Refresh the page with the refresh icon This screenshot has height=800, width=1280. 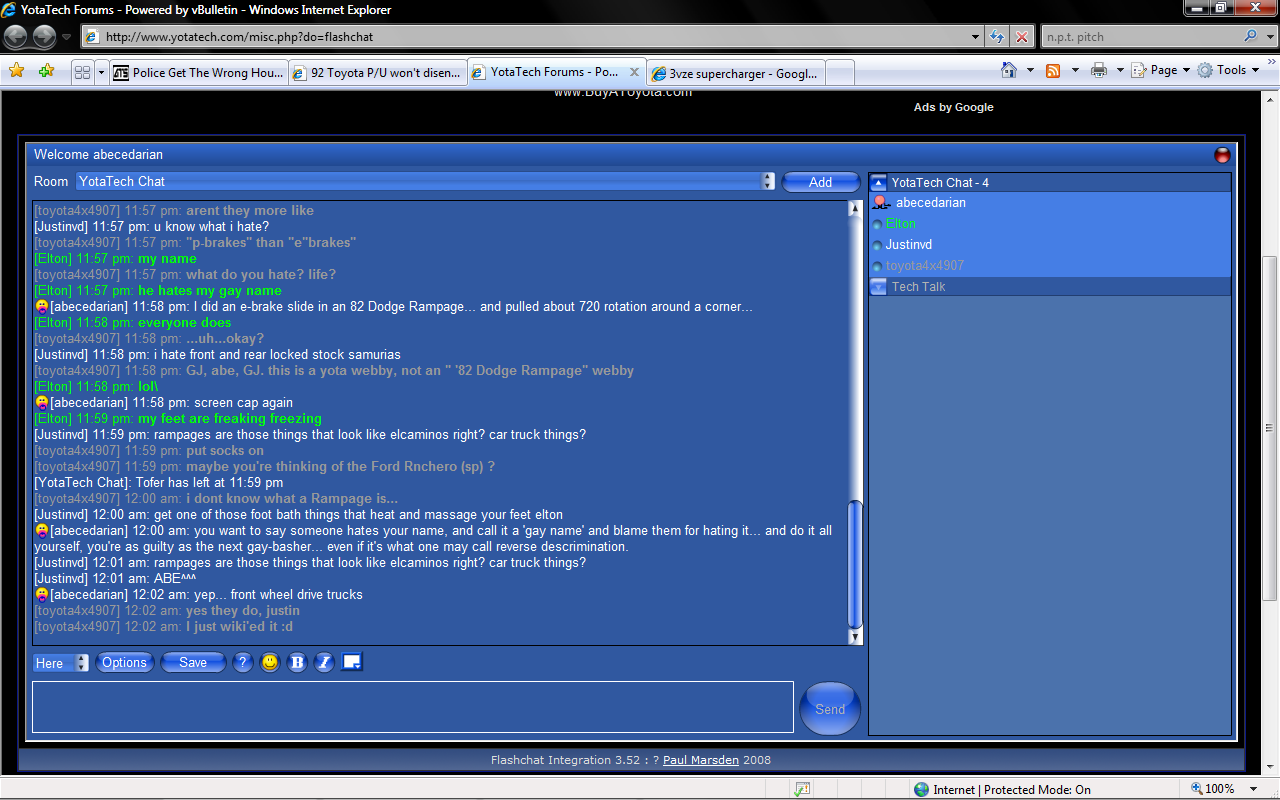[997, 37]
